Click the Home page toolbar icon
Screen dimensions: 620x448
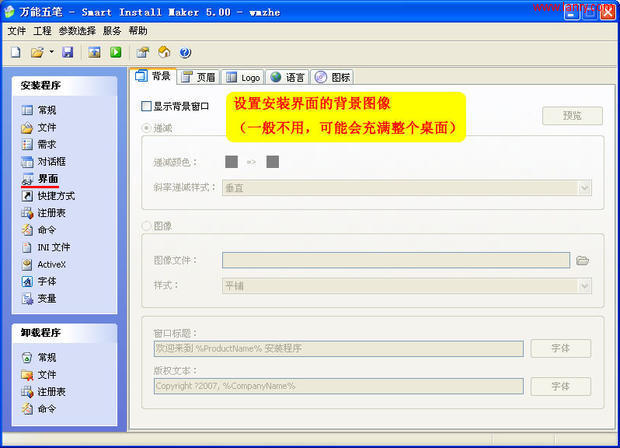click(164, 52)
